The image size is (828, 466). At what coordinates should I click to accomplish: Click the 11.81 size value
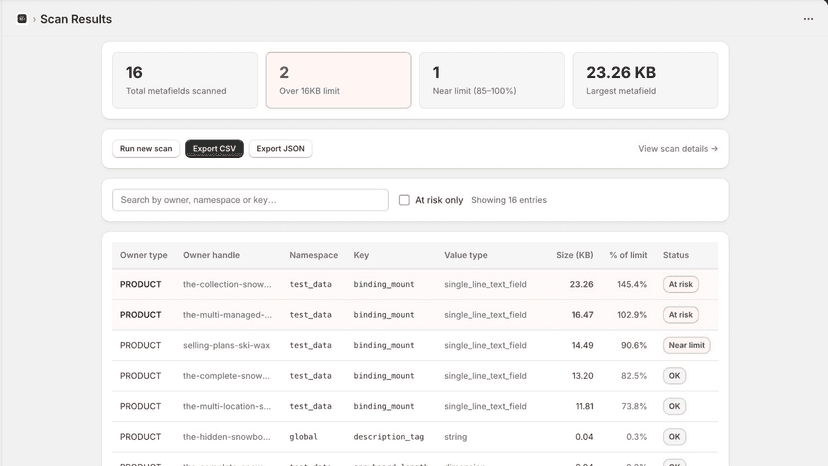(x=585, y=406)
